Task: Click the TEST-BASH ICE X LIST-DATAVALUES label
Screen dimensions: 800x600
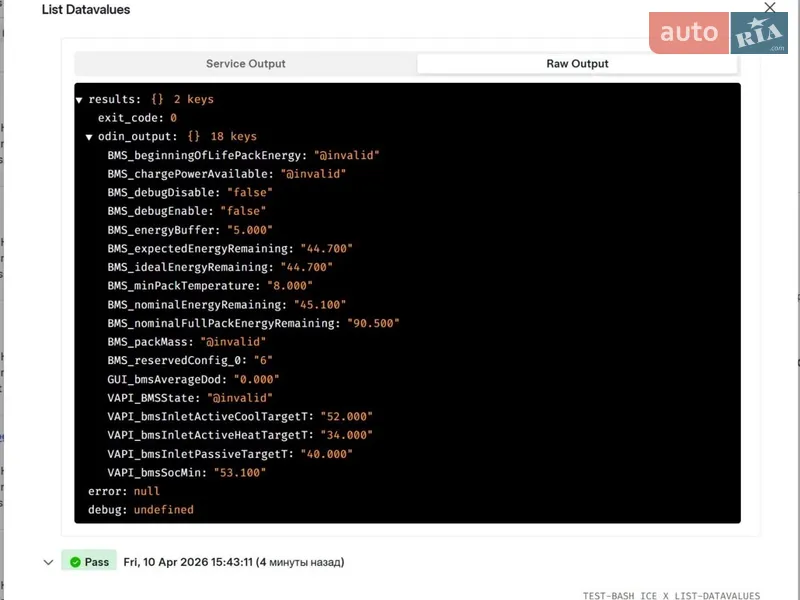Action: click(671, 595)
